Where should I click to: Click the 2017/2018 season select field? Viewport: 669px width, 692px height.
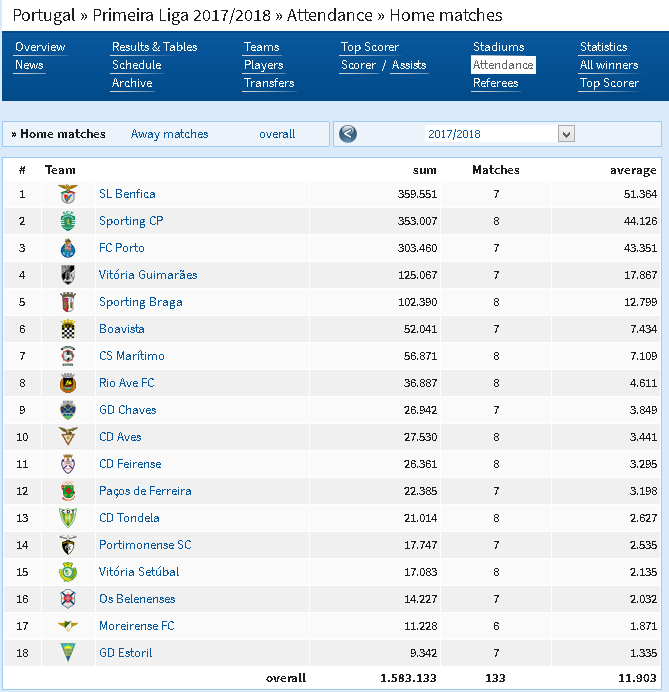pyautogui.click(x=500, y=134)
